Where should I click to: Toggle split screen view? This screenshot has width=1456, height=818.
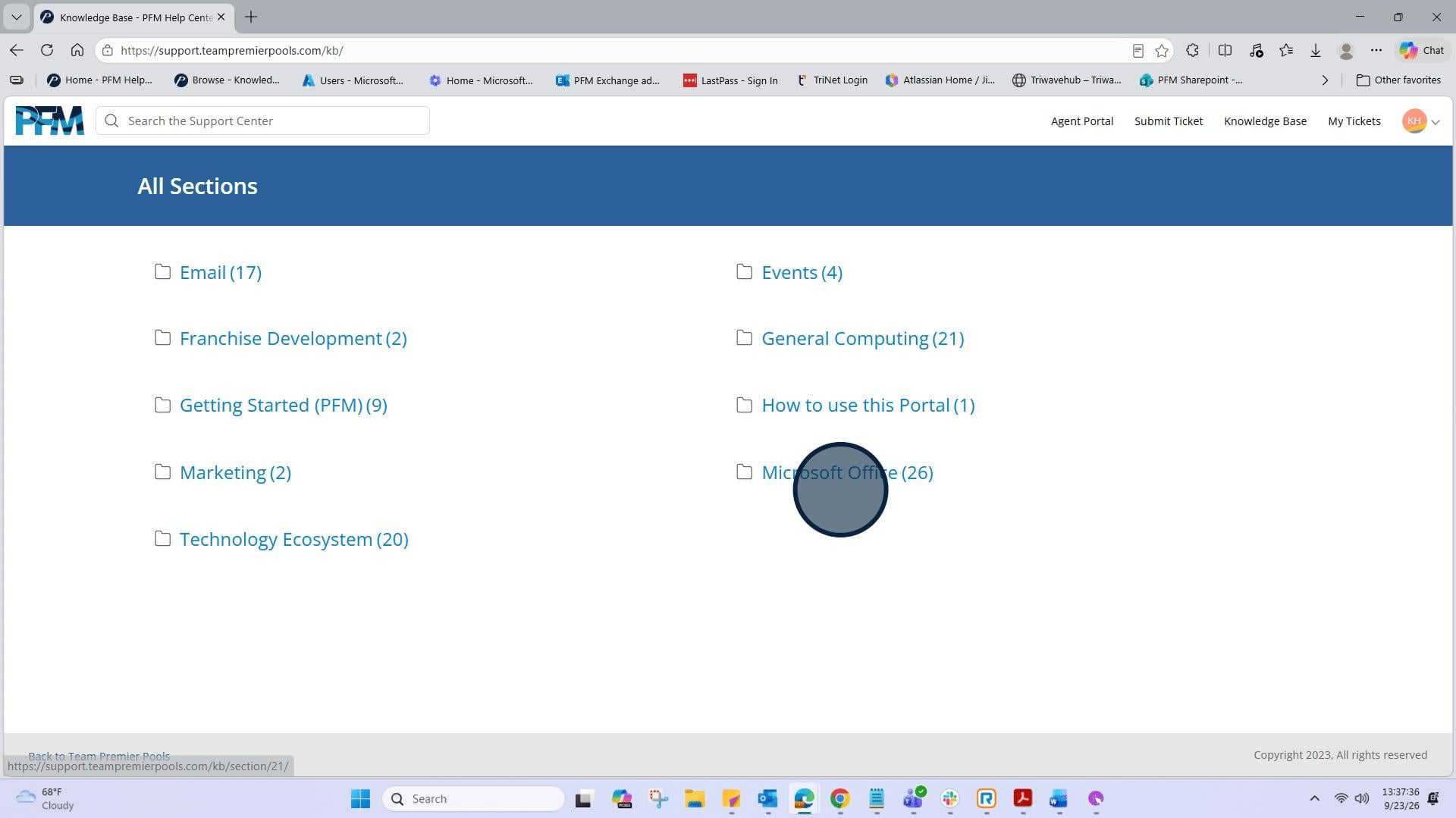tap(1224, 50)
